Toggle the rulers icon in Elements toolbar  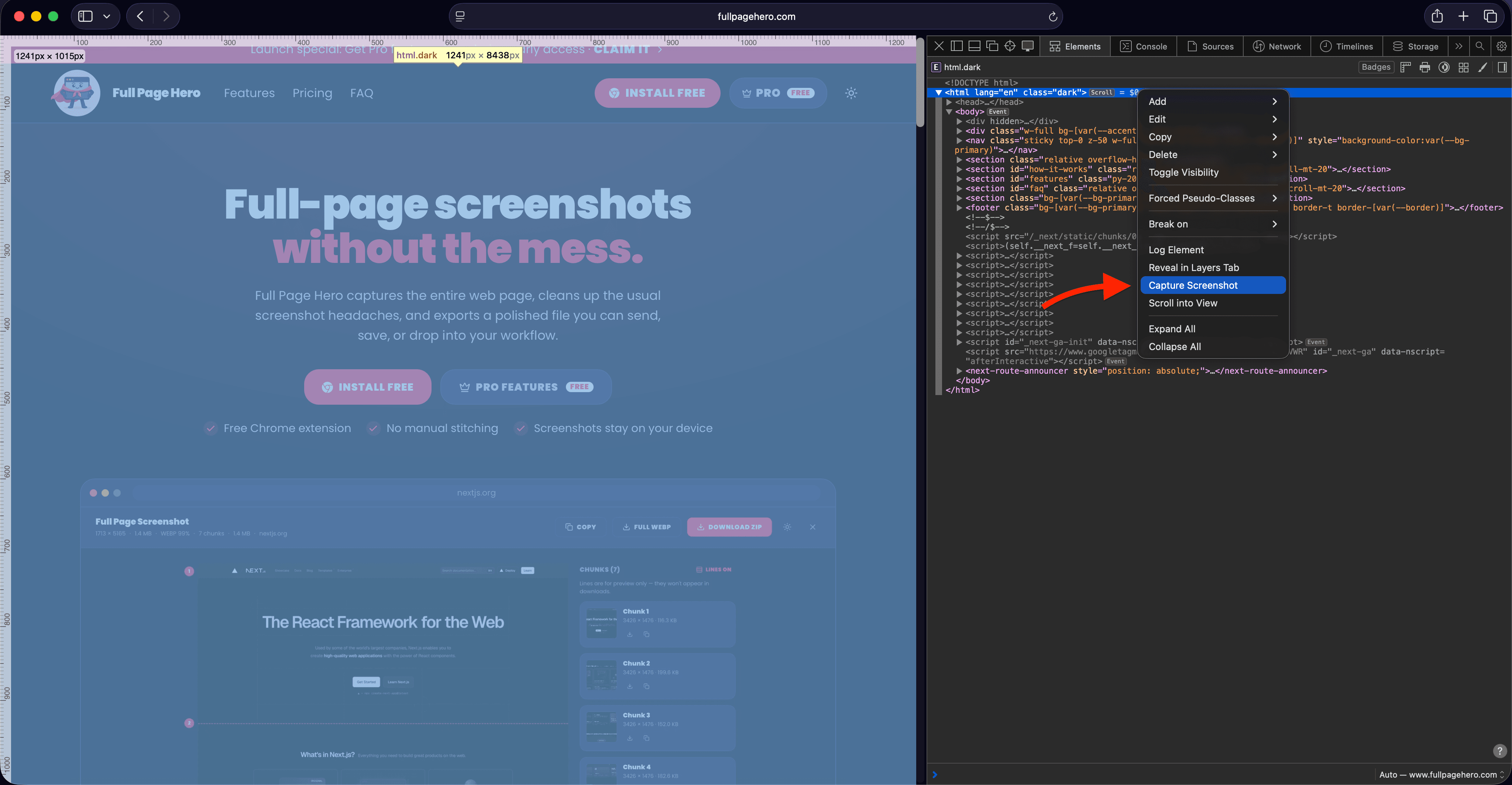pos(1405,67)
